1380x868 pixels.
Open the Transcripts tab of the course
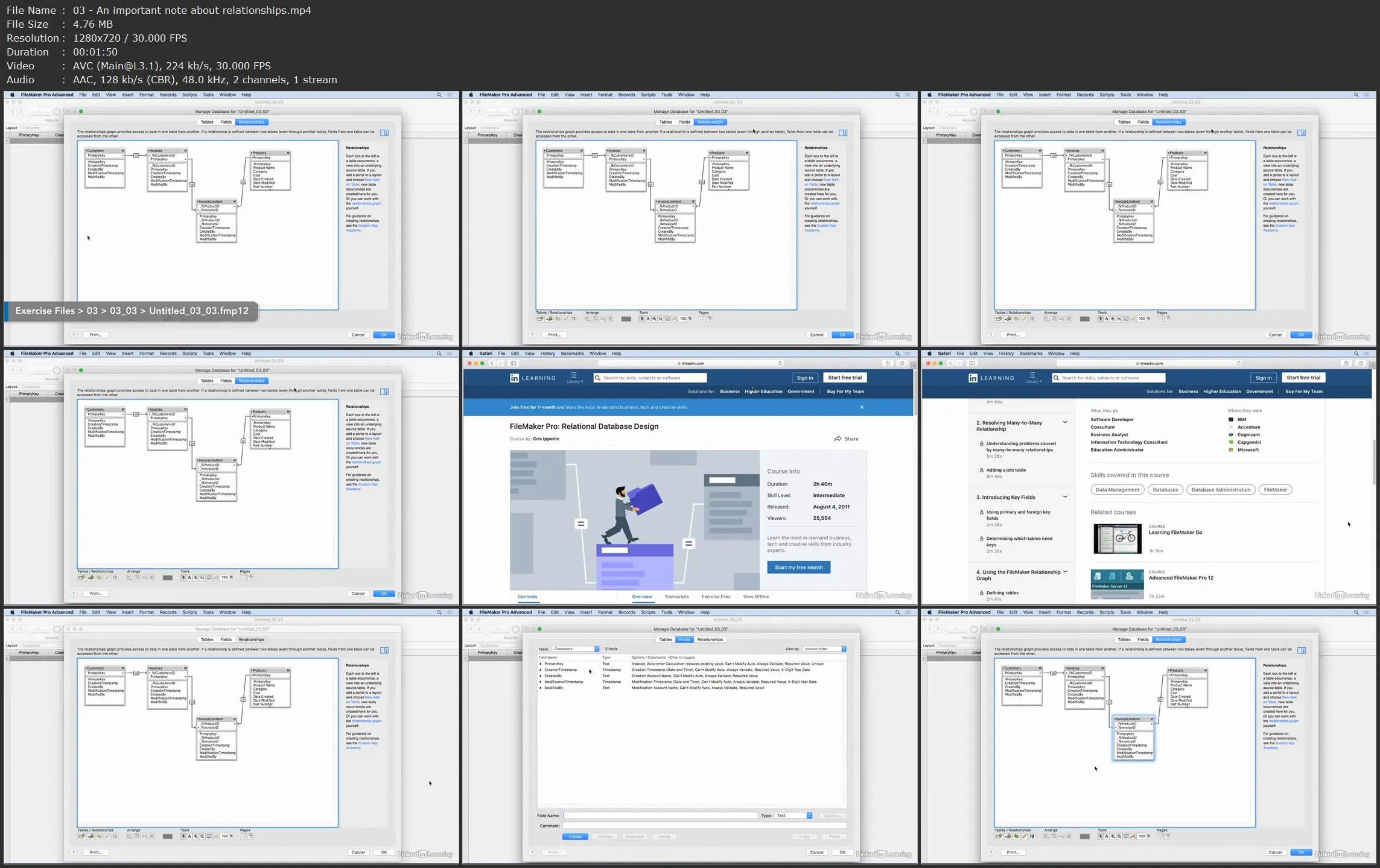(x=676, y=597)
